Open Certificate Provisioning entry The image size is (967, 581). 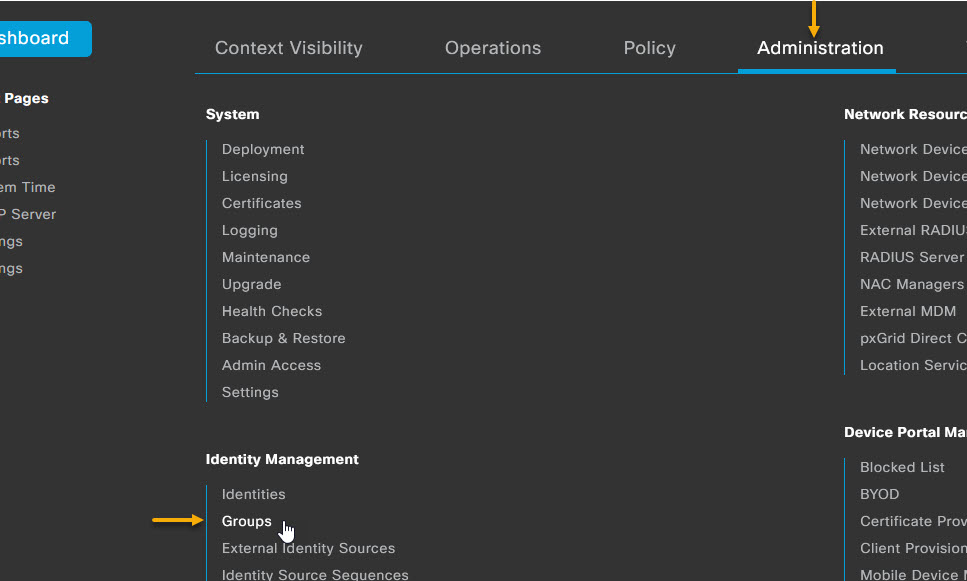[913, 521]
